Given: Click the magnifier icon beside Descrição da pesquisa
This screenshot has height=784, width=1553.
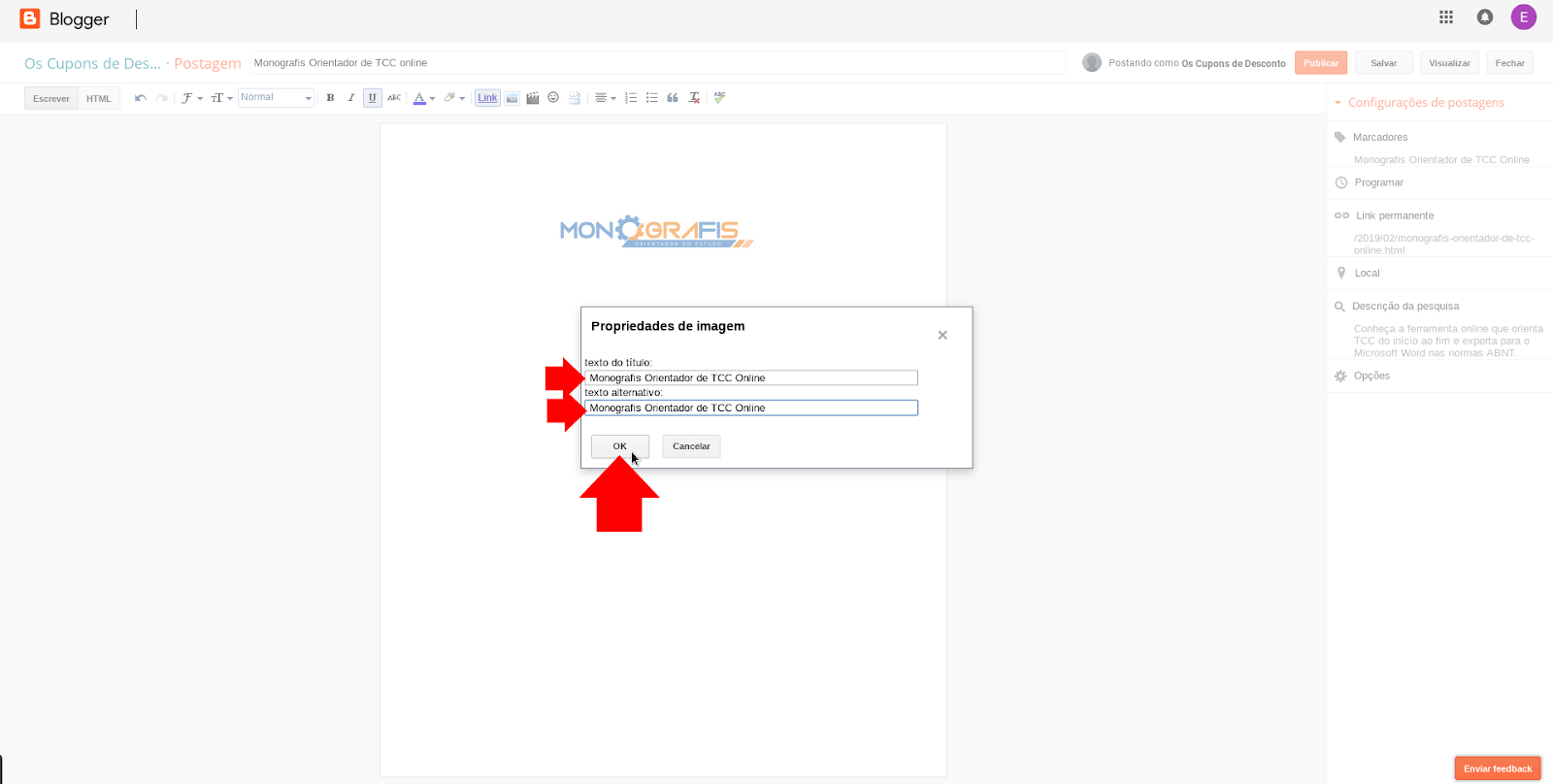Looking at the screenshot, I should [x=1339, y=307].
